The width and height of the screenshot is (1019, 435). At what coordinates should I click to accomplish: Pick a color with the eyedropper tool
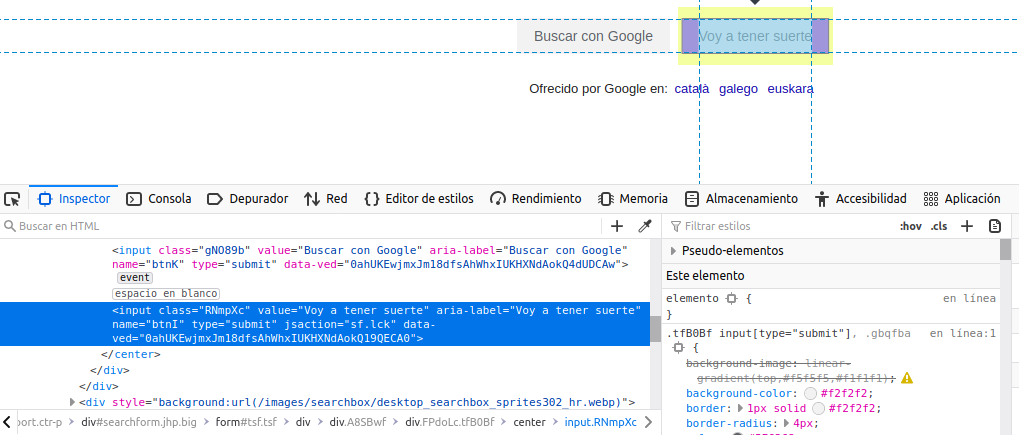click(645, 226)
